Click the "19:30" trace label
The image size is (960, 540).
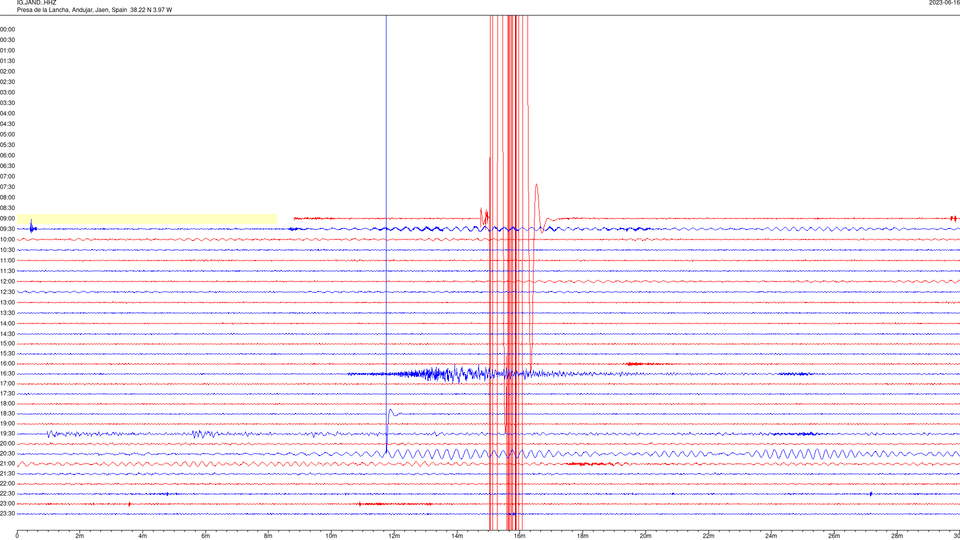tap(7, 433)
